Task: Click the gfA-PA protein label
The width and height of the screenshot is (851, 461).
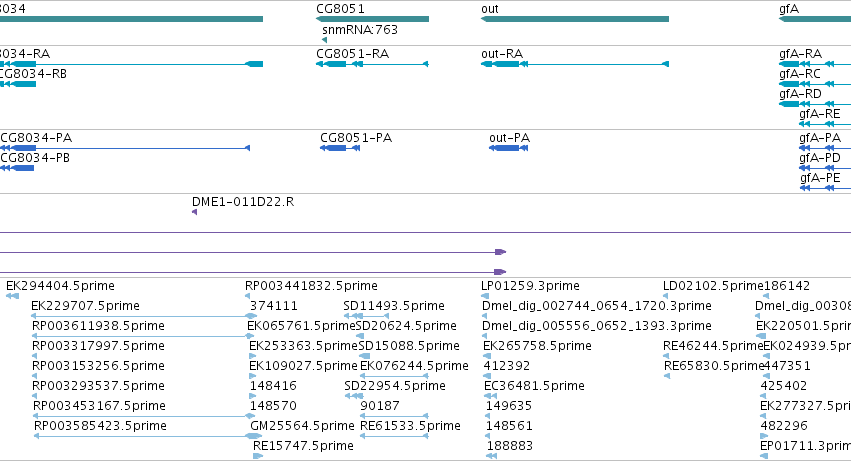Action: (x=820, y=138)
